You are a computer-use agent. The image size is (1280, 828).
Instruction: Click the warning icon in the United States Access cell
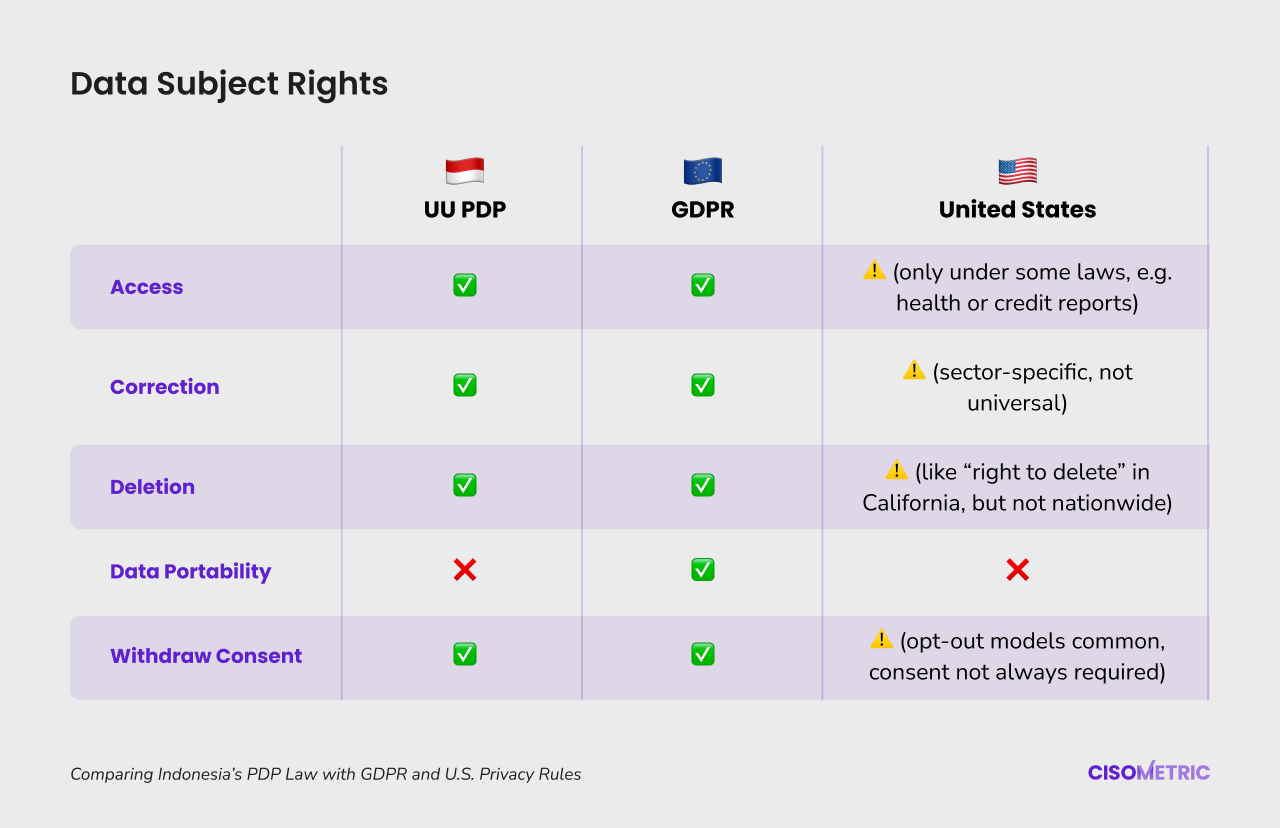pyautogui.click(x=874, y=270)
